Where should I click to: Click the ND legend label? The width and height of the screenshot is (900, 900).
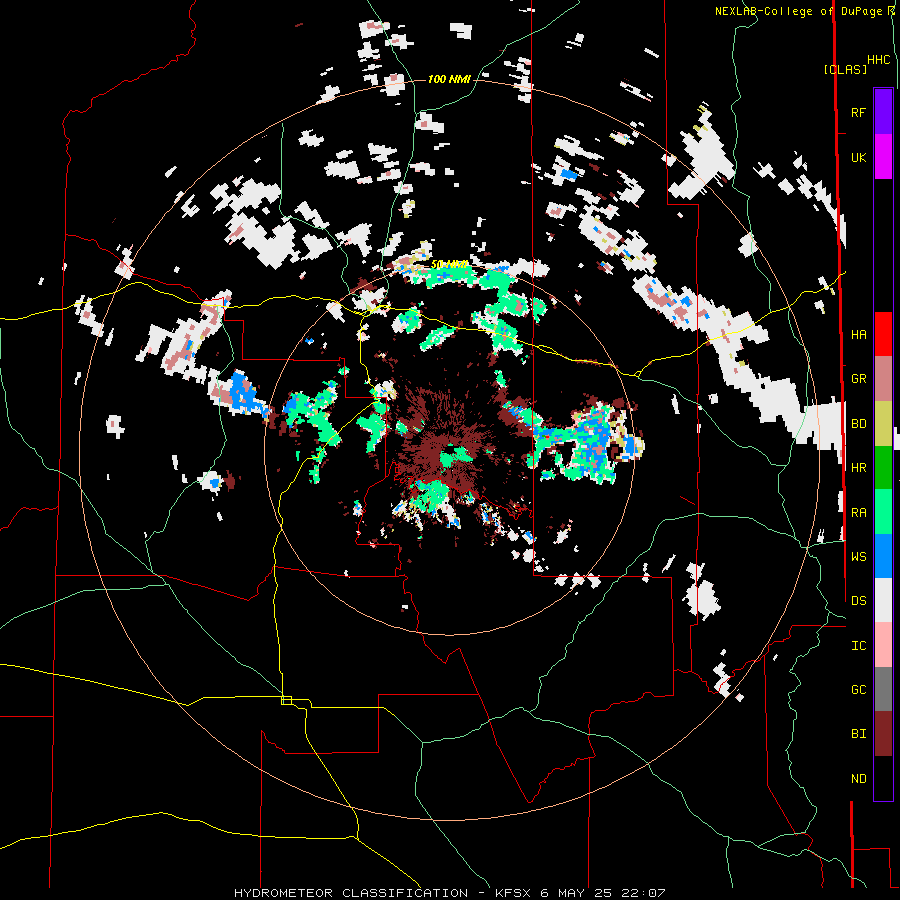coord(859,778)
